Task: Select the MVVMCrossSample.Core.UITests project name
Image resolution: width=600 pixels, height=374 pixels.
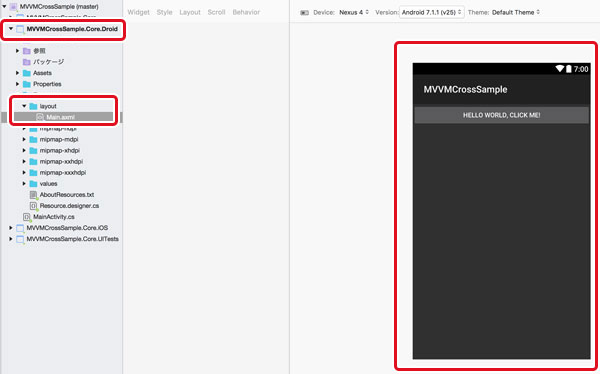Action: tap(73, 239)
